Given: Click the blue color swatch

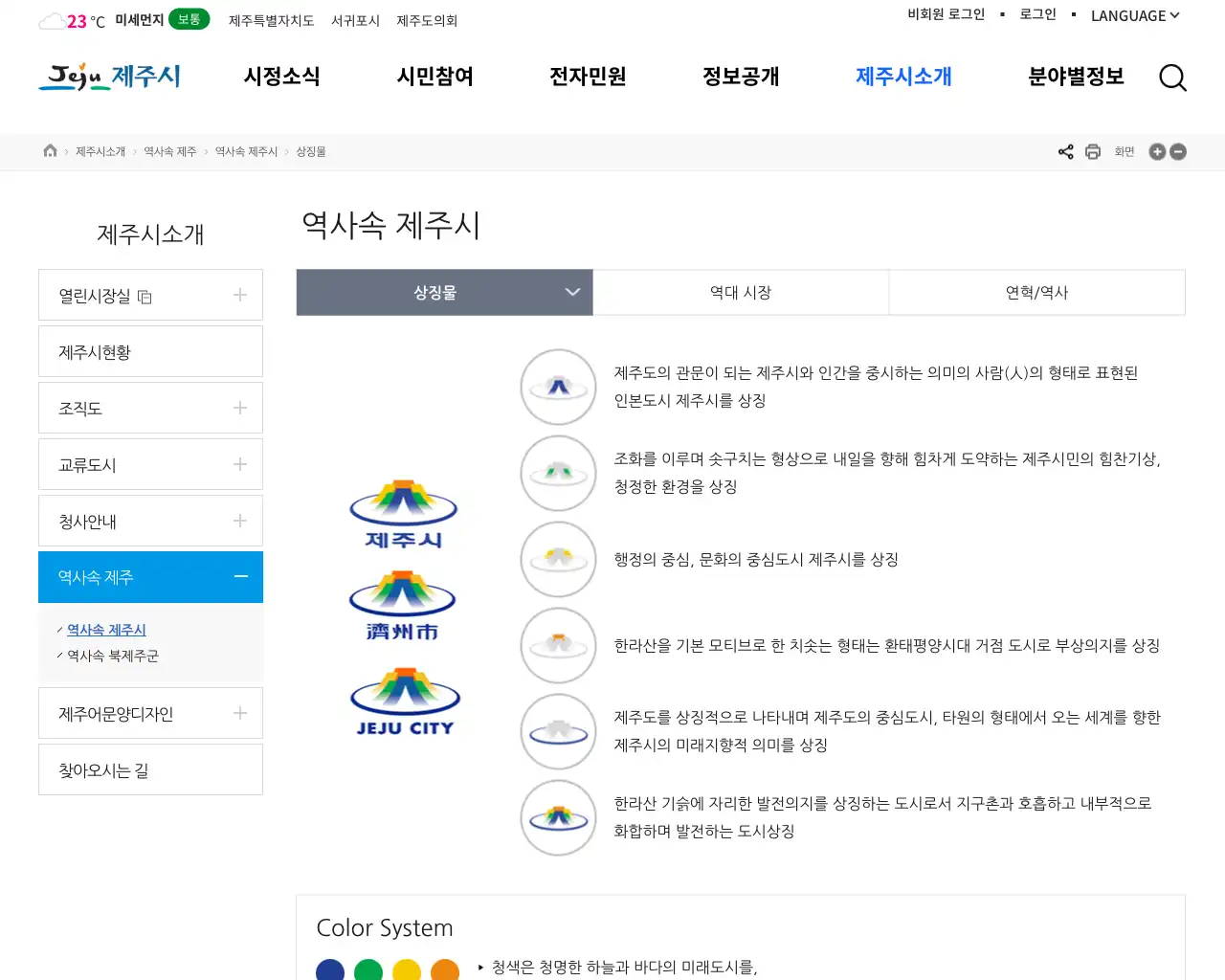Looking at the screenshot, I should tap(330, 969).
